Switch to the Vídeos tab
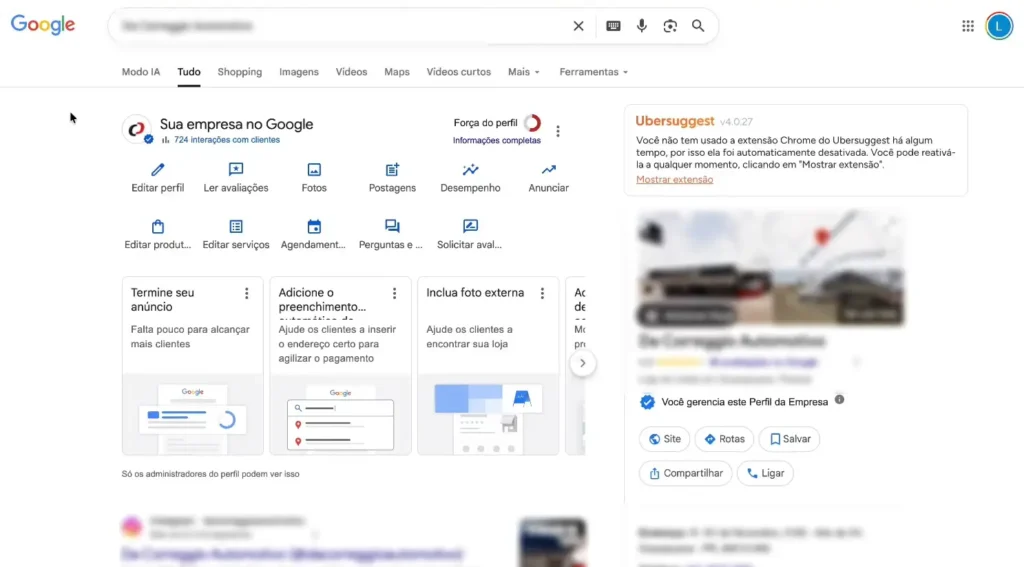Image resolution: width=1024 pixels, height=567 pixels. [x=351, y=72]
